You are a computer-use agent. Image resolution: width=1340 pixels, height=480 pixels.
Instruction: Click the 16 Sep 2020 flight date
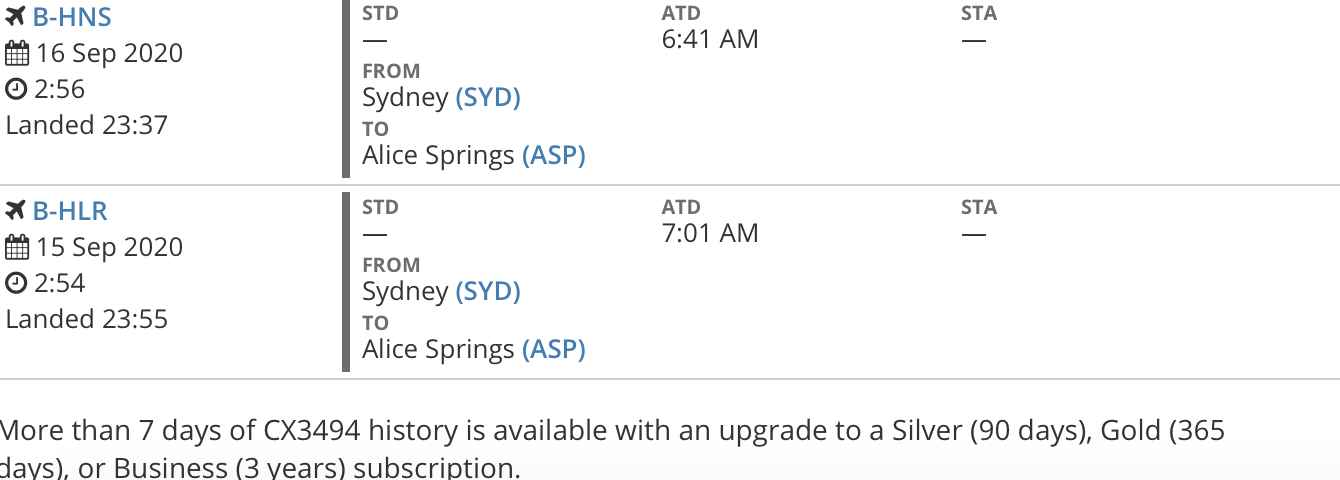click(x=110, y=53)
